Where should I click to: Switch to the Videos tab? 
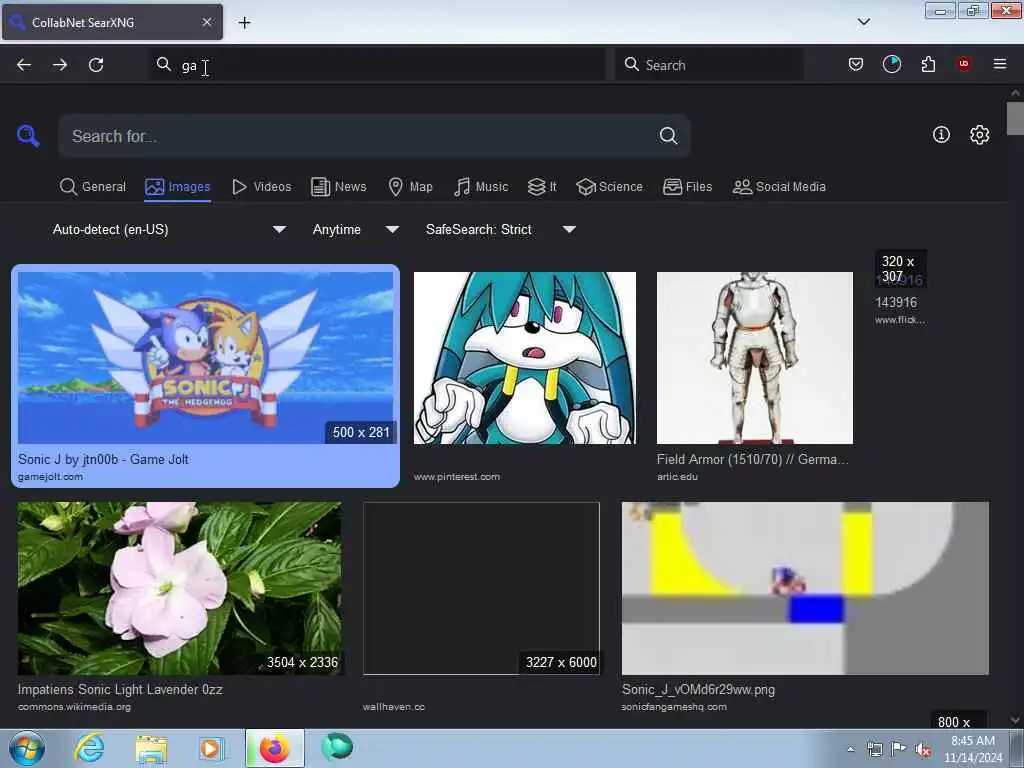(261, 187)
